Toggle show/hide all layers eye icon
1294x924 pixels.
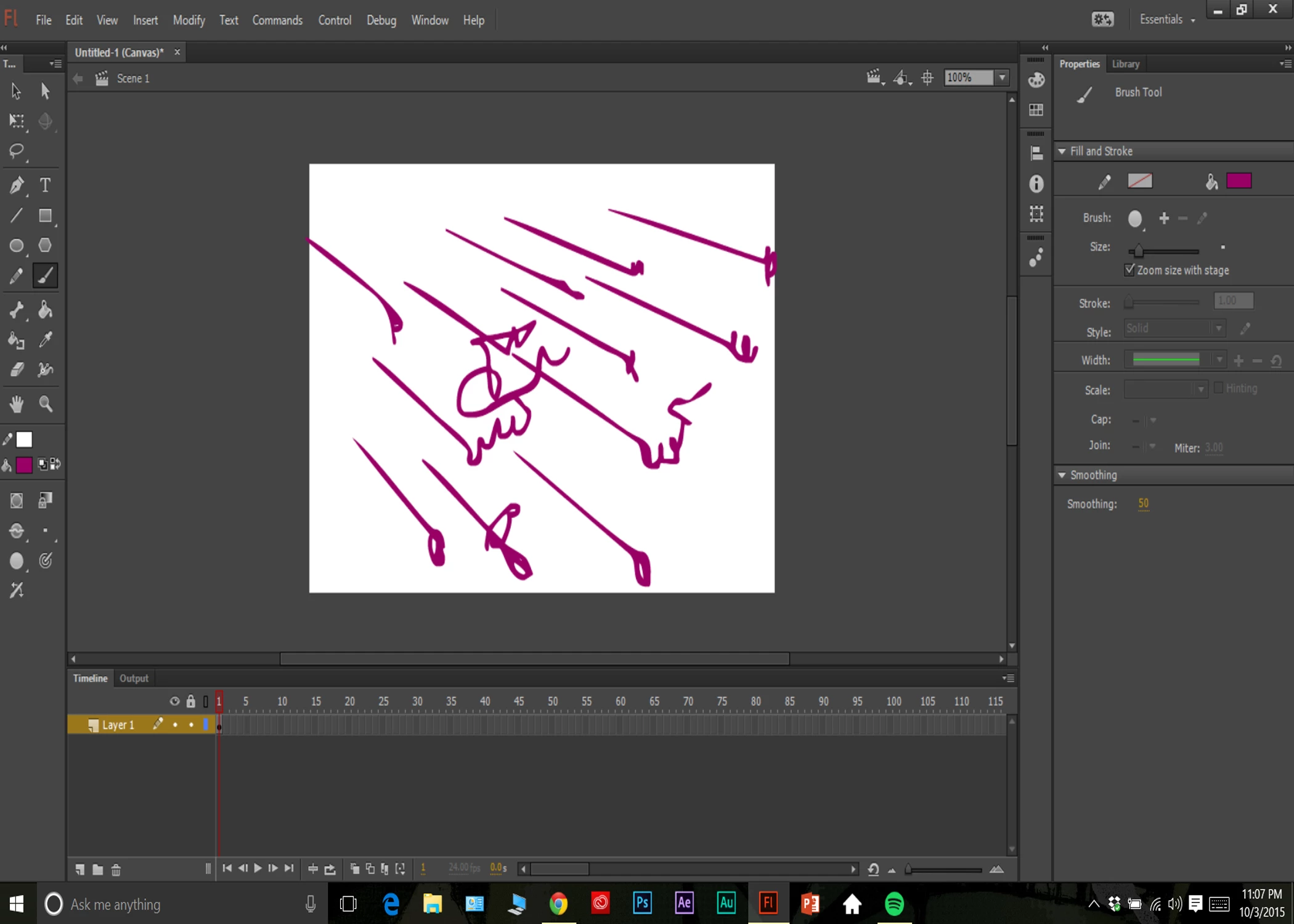[x=174, y=701]
